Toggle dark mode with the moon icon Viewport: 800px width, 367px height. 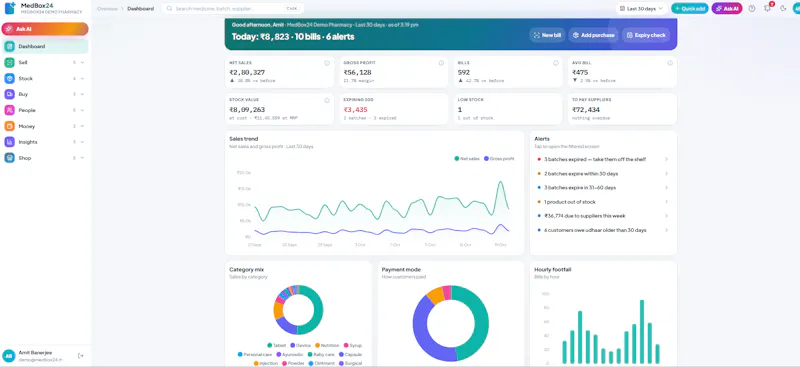784,8
